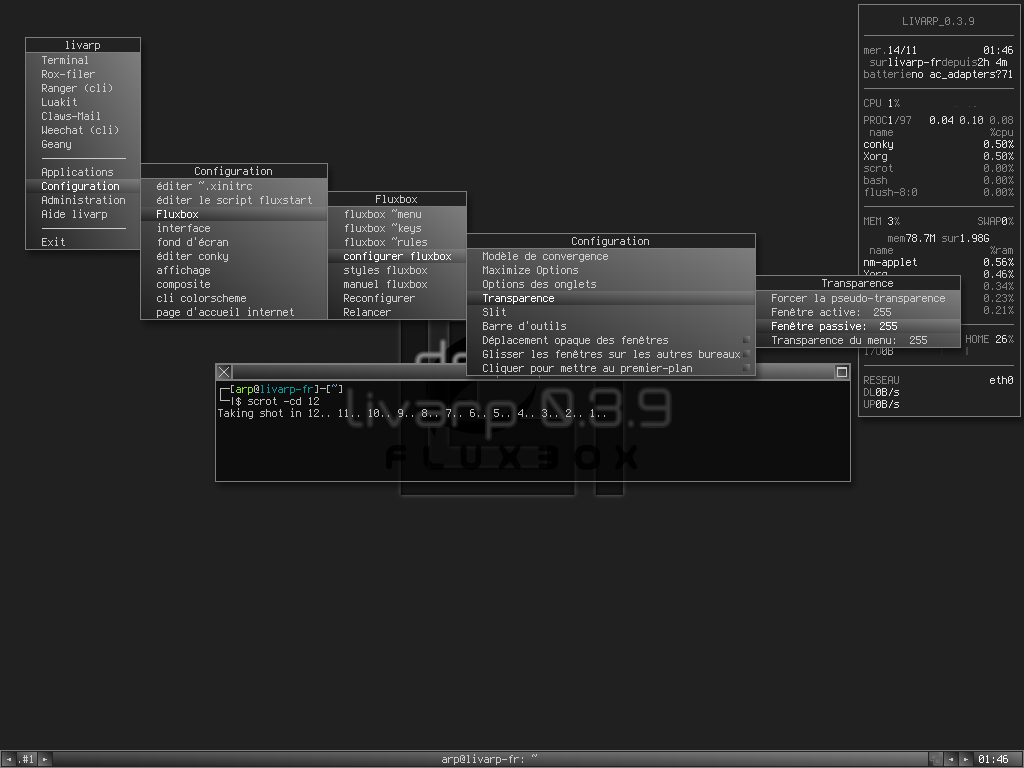Select Exit in the livarp menu
1024x768 pixels.
(83, 242)
